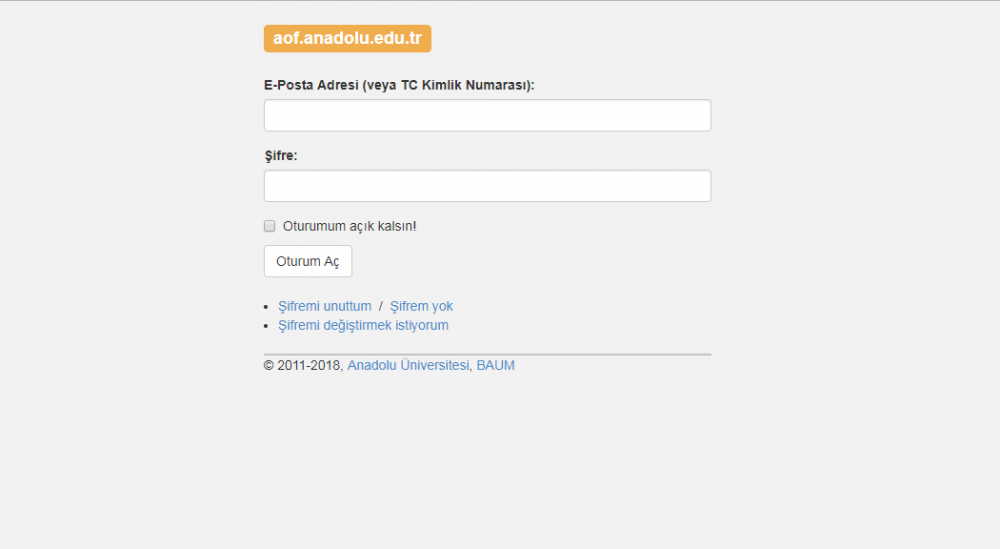Click the aof.anadolu.edu.tr orange header badge

(347, 39)
